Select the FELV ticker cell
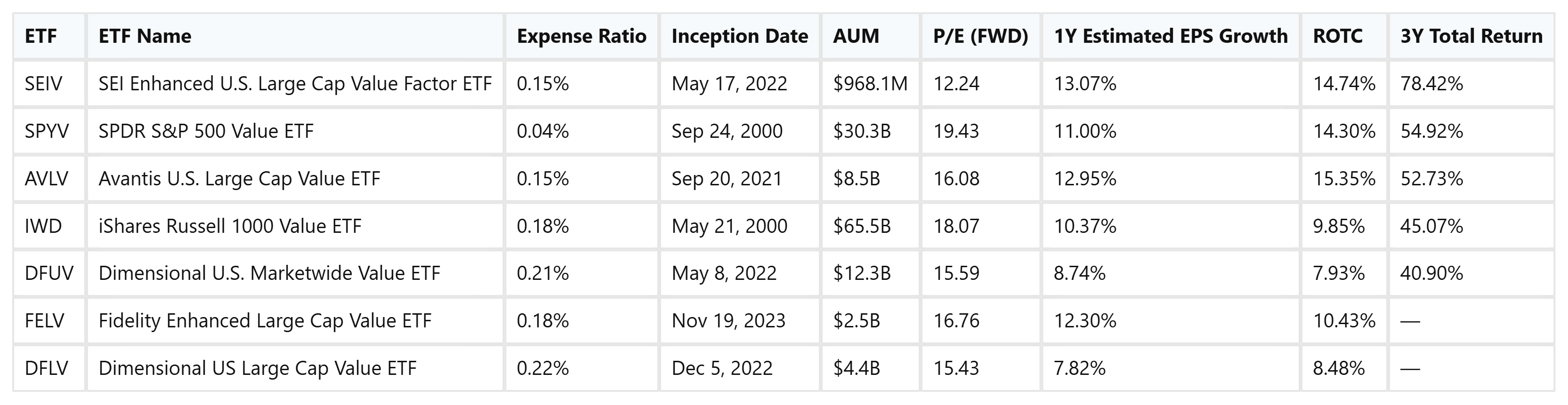The height and width of the screenshot is (405, 1568). [x=44, y=321]
